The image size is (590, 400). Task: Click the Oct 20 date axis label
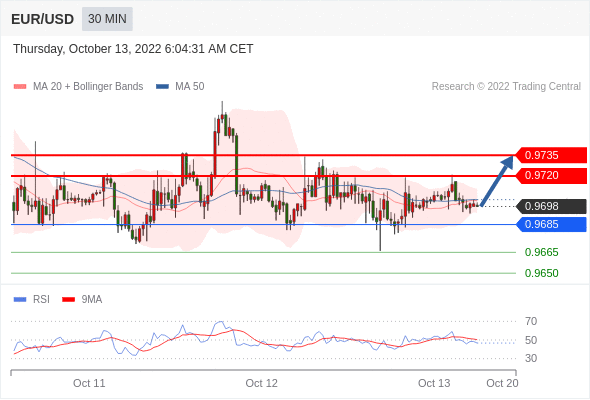coord(502,383)
